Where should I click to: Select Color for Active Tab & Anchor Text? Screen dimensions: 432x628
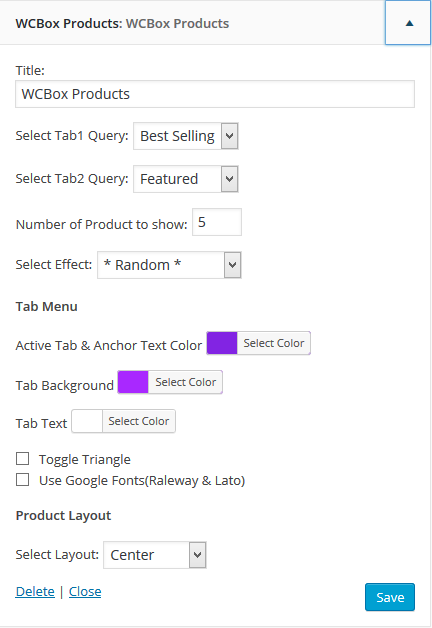click(274, 343)
